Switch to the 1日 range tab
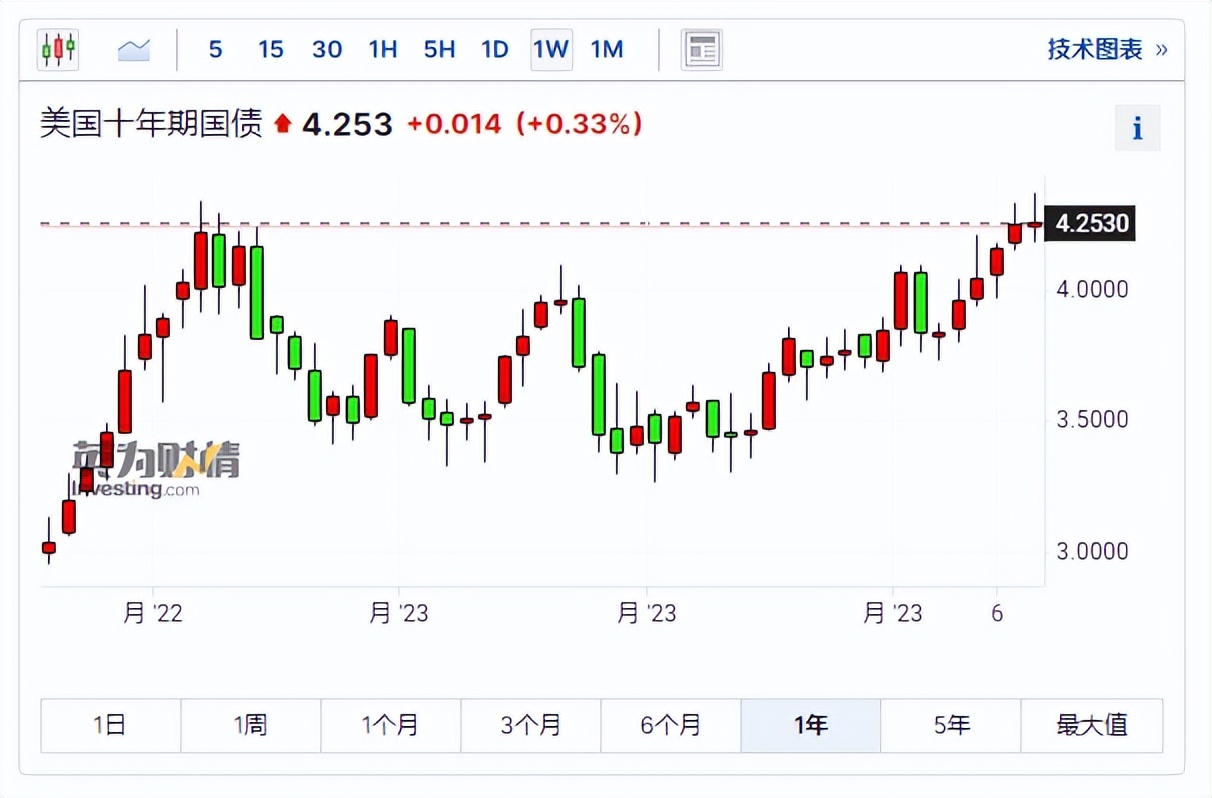Image resolution: width=1212 pixels, height=798 pixels. (x=110, y=726)
